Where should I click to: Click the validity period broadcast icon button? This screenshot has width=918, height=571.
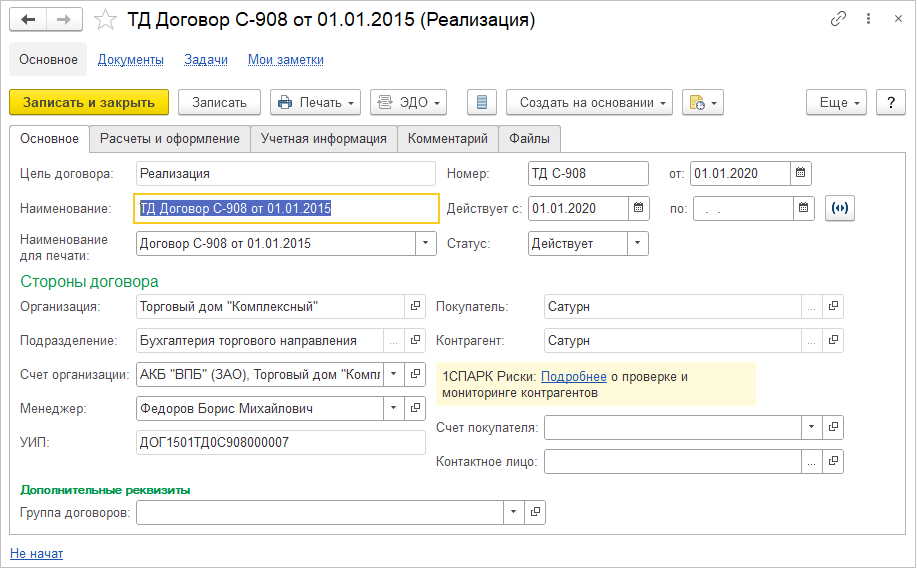coord(840,208)
